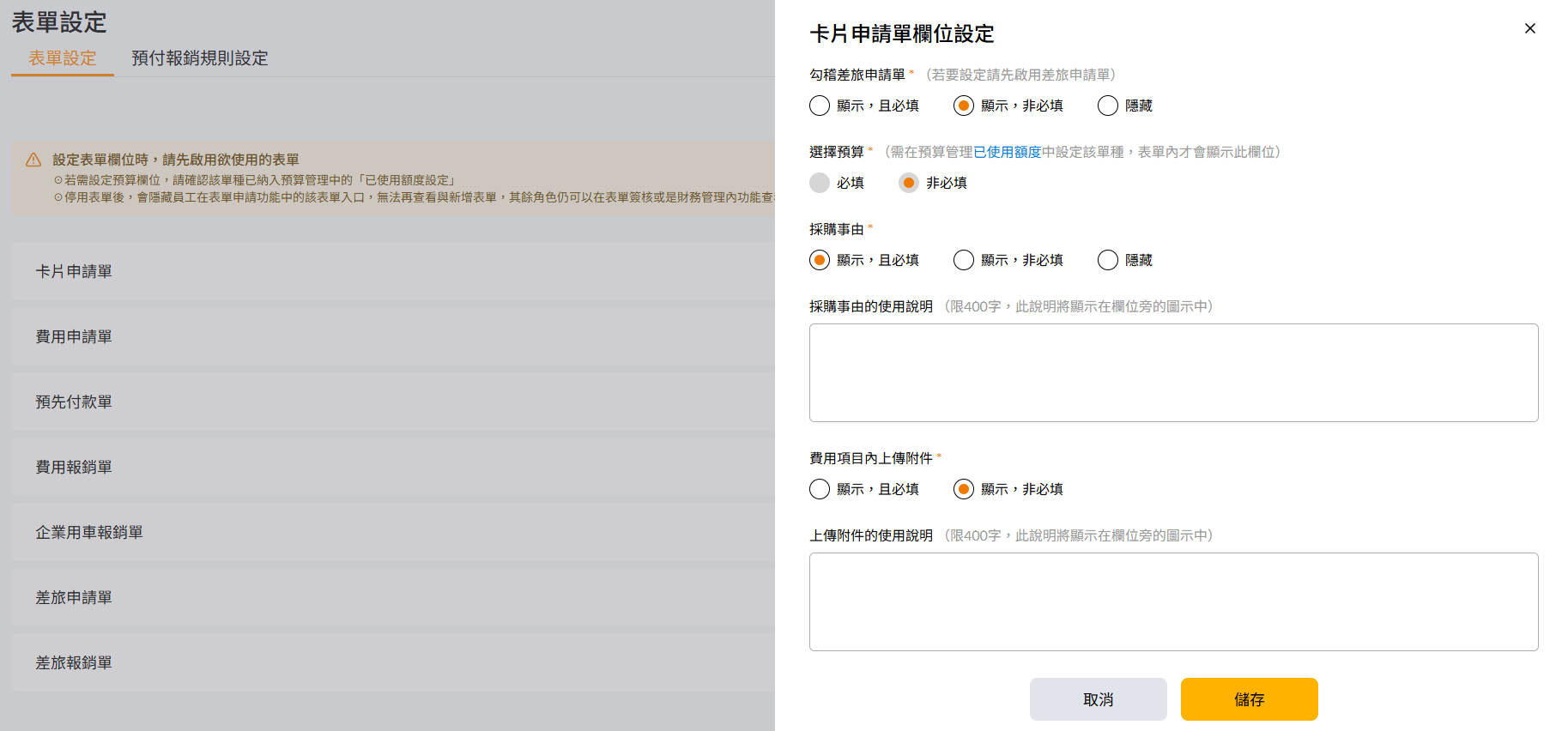The width and height of the screenshot is (1568, 731).
Task: Select 隱藏 for 勾稽差旅申請單
Action: pyautogui.click(x=1108, y=106)
